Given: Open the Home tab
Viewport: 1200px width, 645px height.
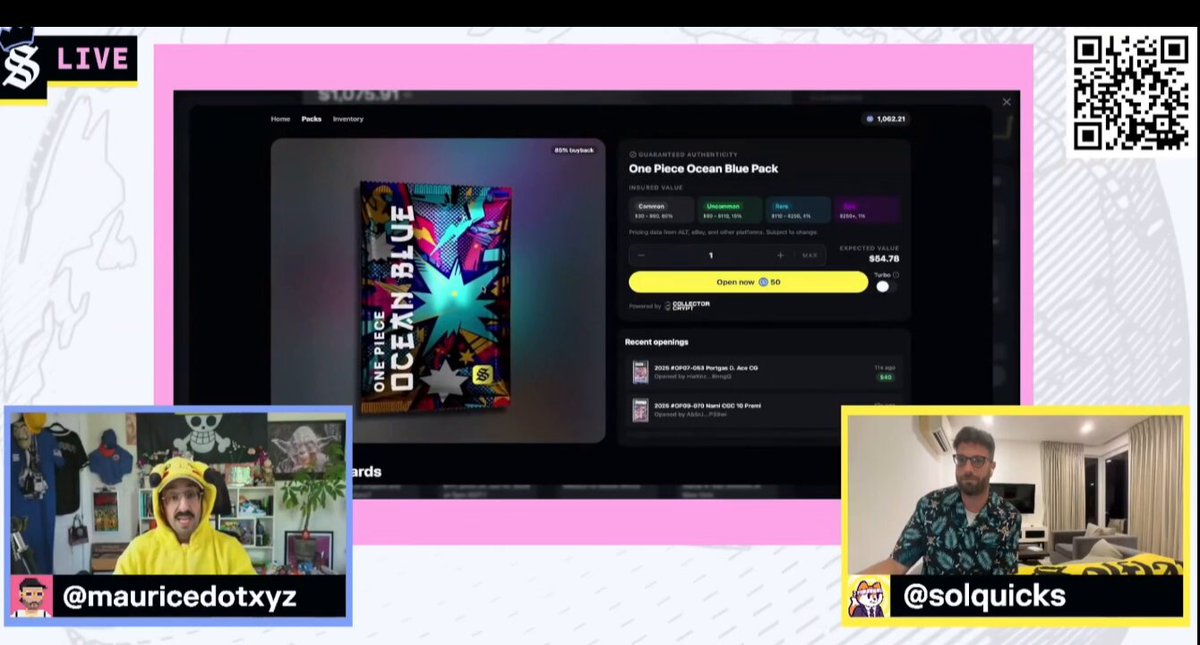Looking at the screenshot, I should [280, 119].
